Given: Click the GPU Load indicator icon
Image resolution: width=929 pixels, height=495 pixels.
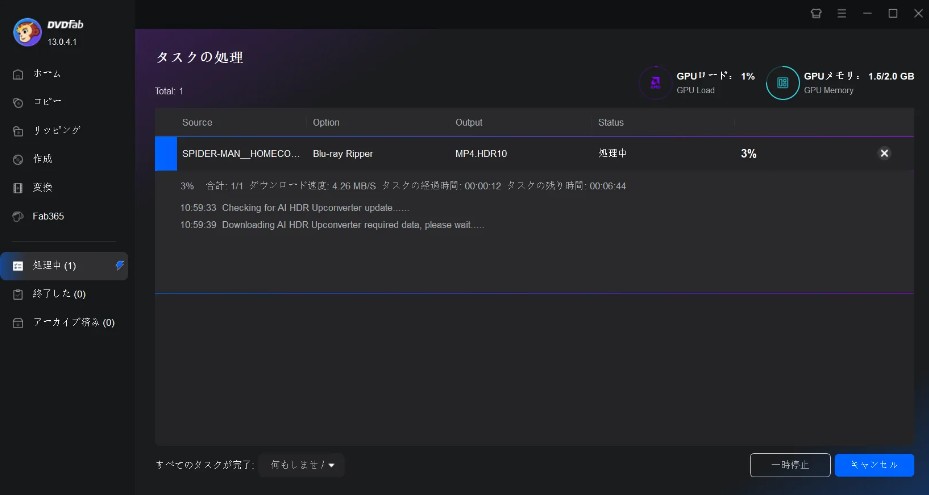Looking at the screenshot, I should point(655,82).
